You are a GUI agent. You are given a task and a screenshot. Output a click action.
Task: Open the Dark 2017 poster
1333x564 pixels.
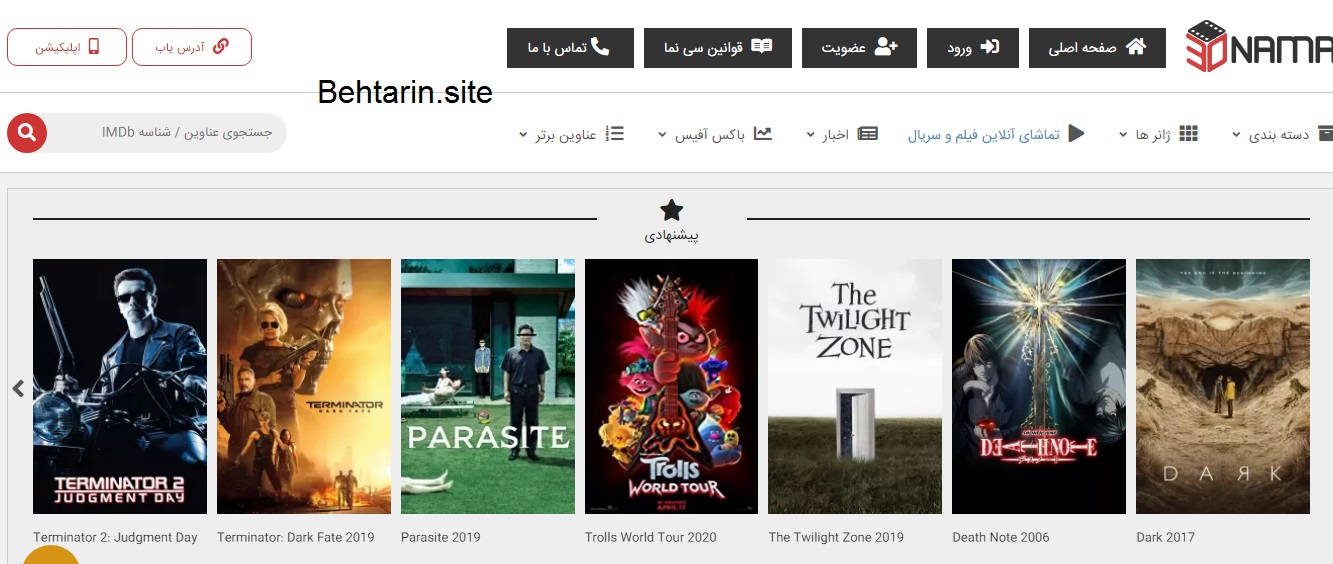coord(1223,386)
